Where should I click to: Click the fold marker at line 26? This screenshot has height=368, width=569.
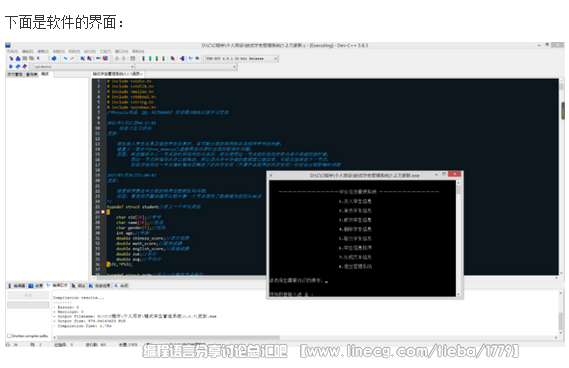tap(103, 212)
